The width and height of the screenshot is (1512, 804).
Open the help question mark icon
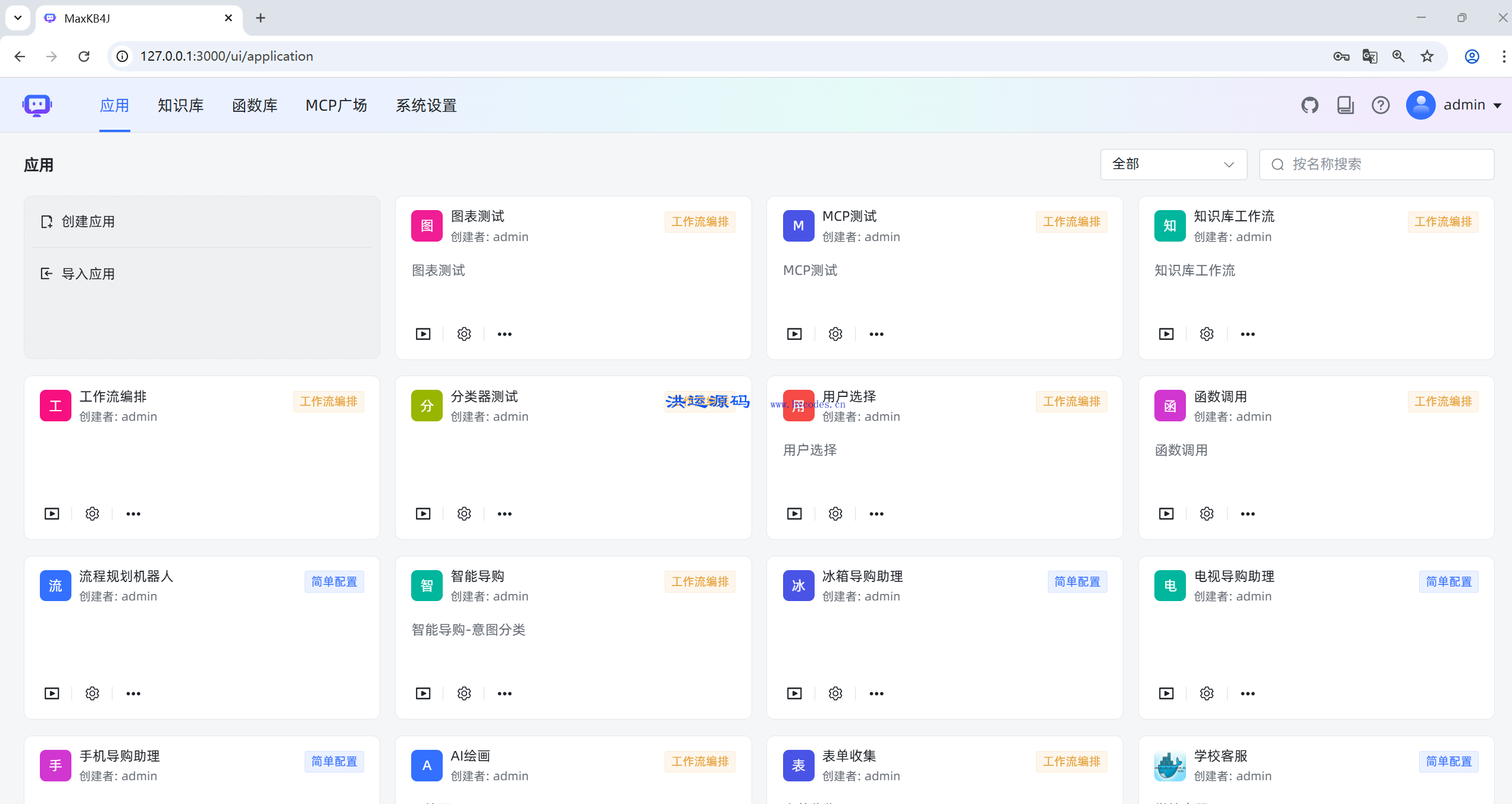(x=1380, y=105)
